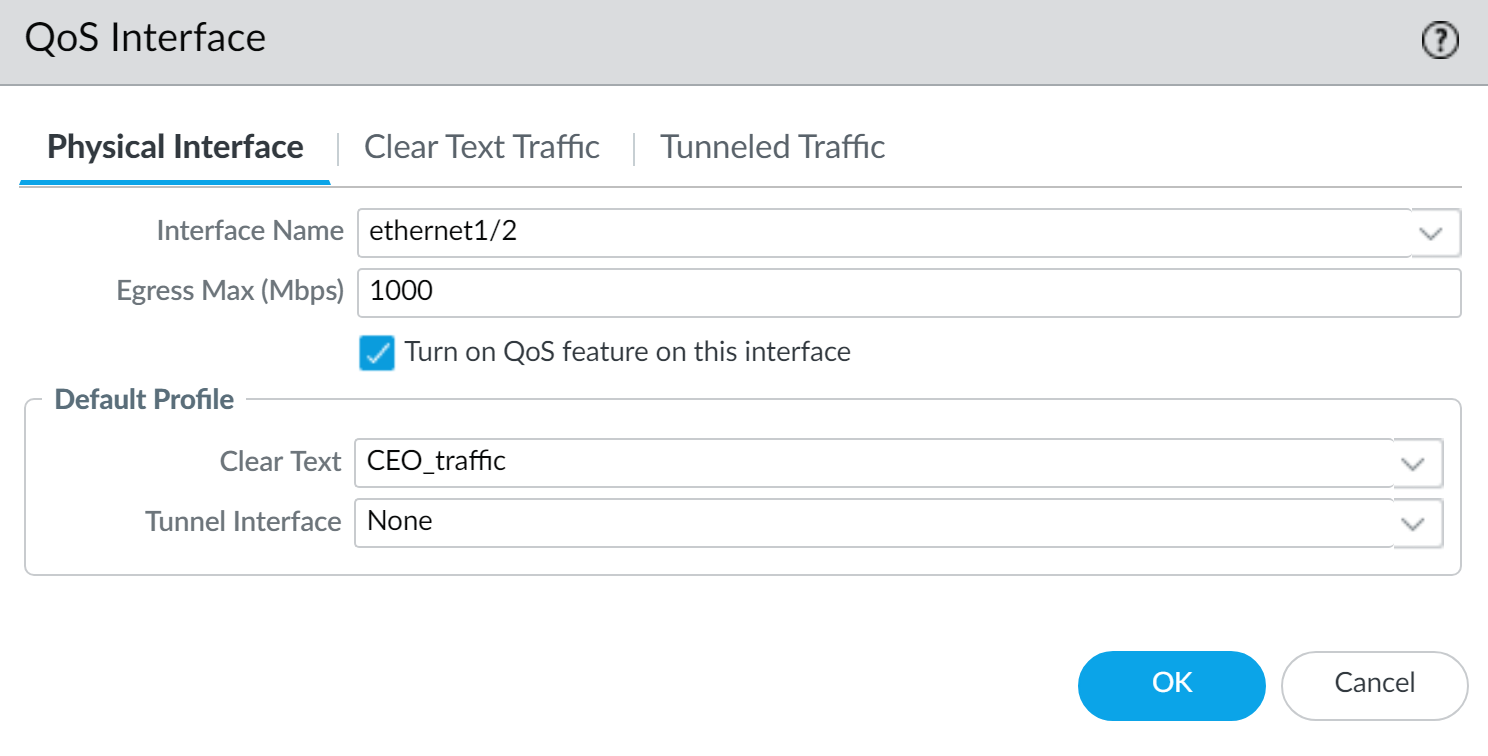The width and height of the screenshot is (1488, 756).
Task: Confirm settings with the OK button
Action: [1171, 685]
